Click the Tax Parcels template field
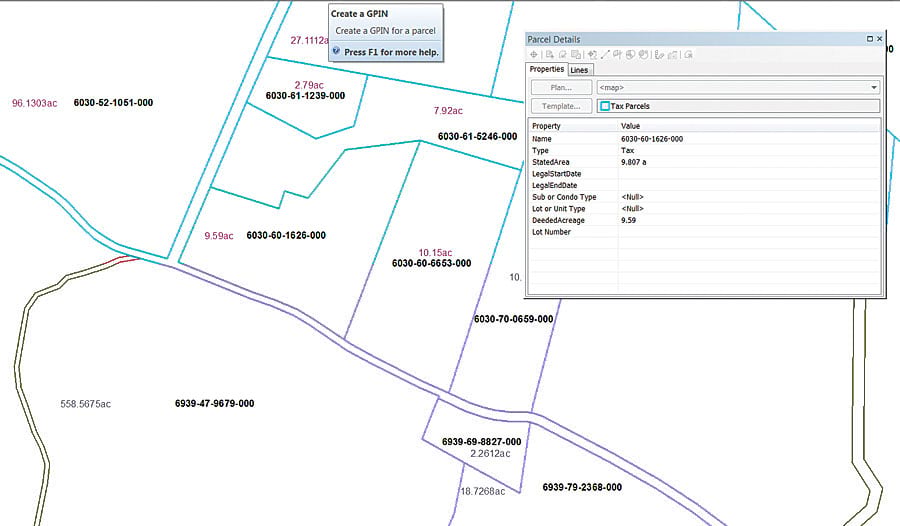Screen dimensions: 900x526 pos(738,106)
